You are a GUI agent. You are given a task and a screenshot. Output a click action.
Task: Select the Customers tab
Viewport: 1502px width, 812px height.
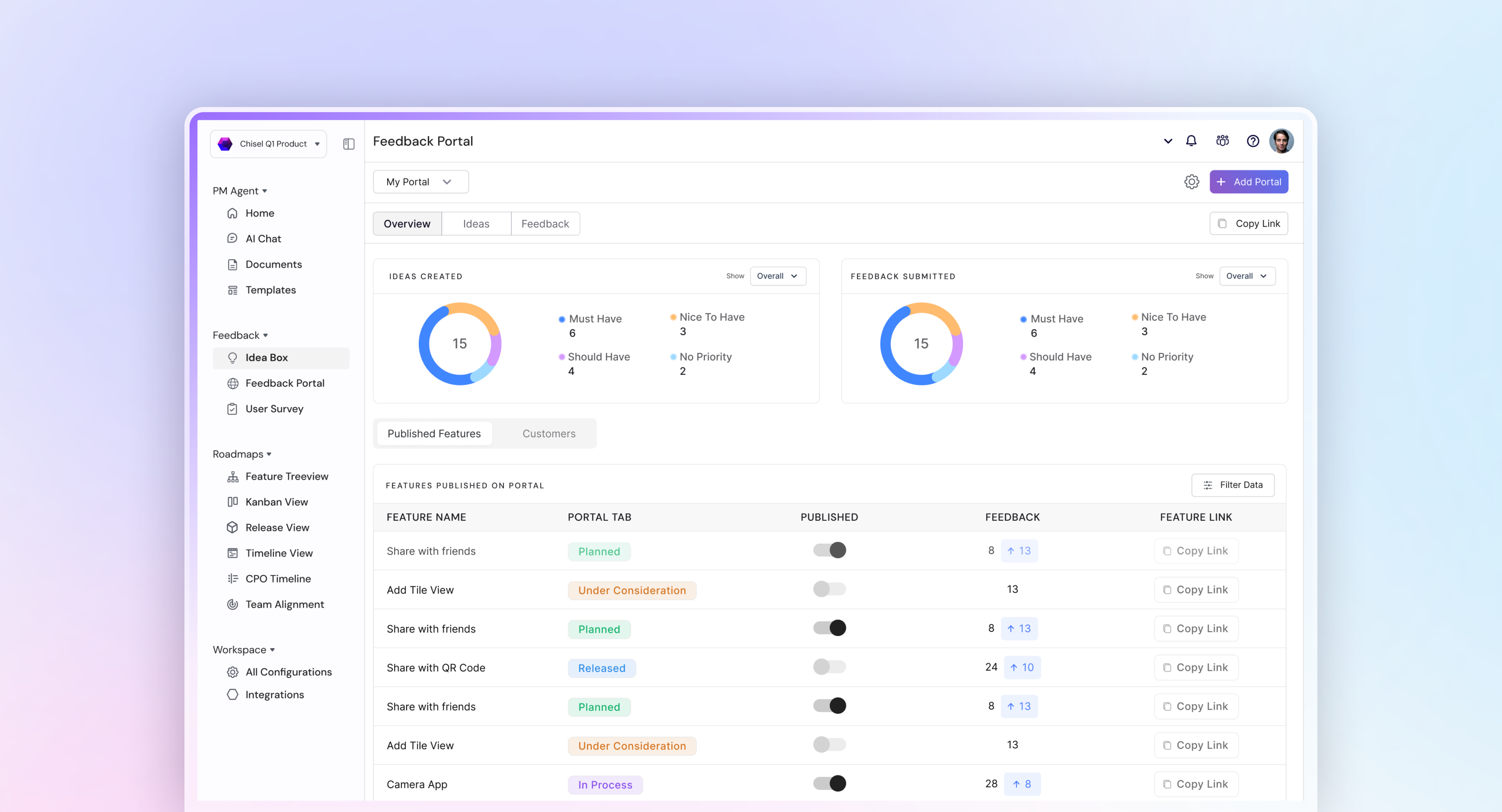(549, 434)
